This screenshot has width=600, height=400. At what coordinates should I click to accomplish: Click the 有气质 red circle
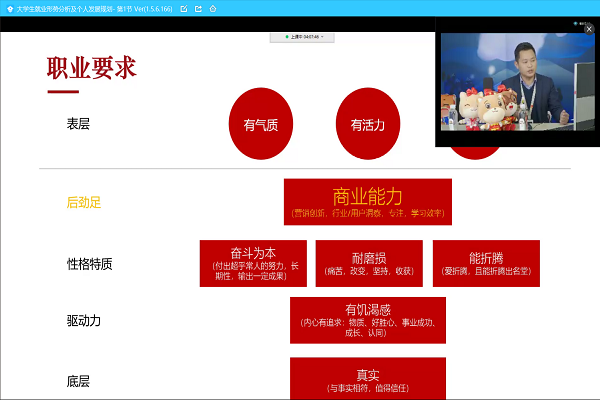(261, 125)
